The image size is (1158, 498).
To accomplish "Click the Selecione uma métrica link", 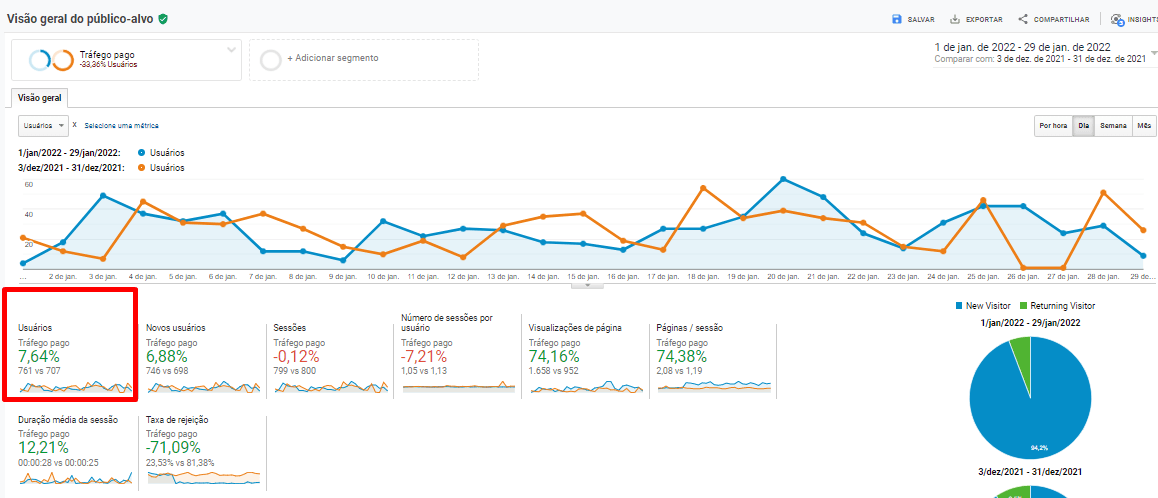I will click(x=121, y=126).
